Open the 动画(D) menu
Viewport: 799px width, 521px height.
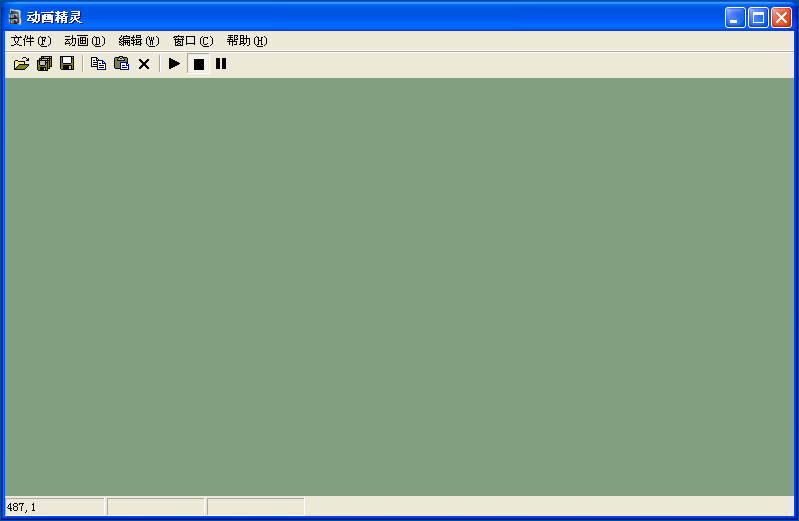[85, 41]
